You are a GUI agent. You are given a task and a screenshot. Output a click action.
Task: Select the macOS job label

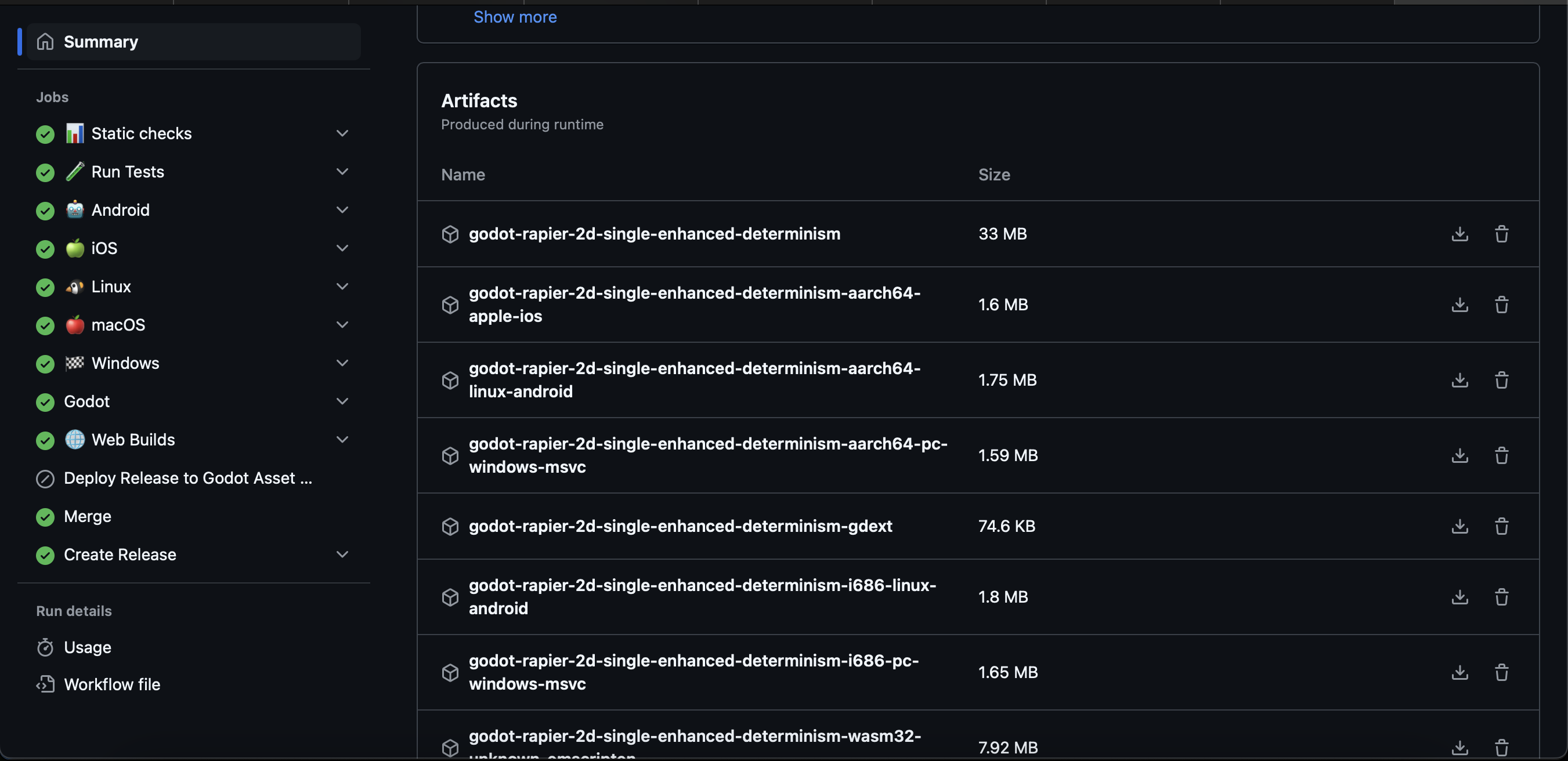(118, 325)
